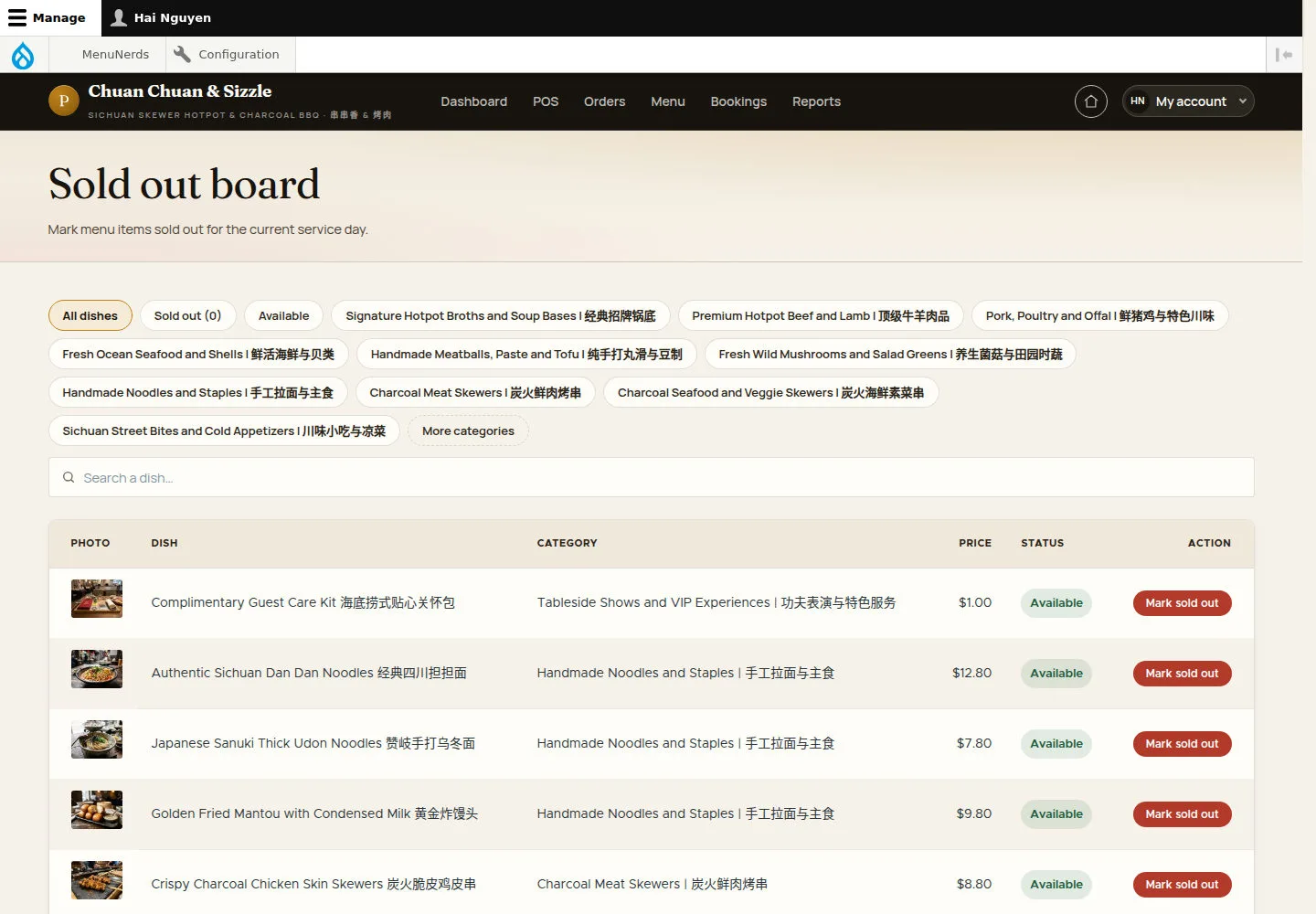
Task: Filter by Sold out (0)
Action: pyautogui.click(x=187, y=315)
